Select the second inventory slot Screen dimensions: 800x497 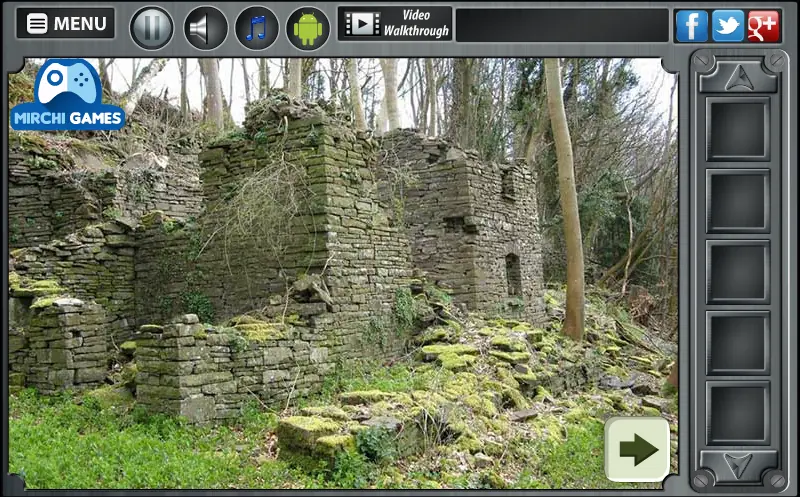coord(738,201)
